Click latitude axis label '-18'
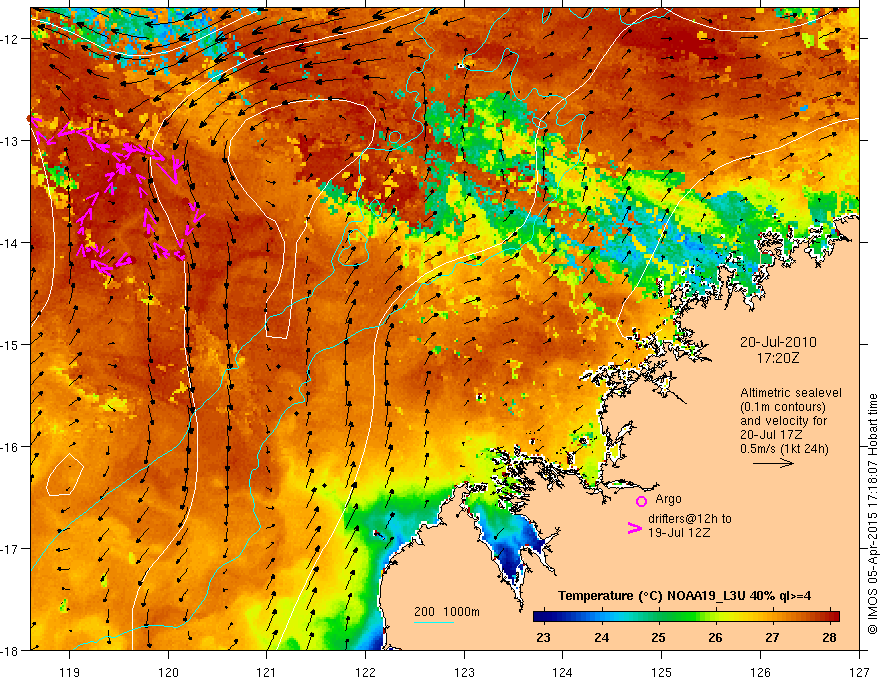 pos(11,650)
